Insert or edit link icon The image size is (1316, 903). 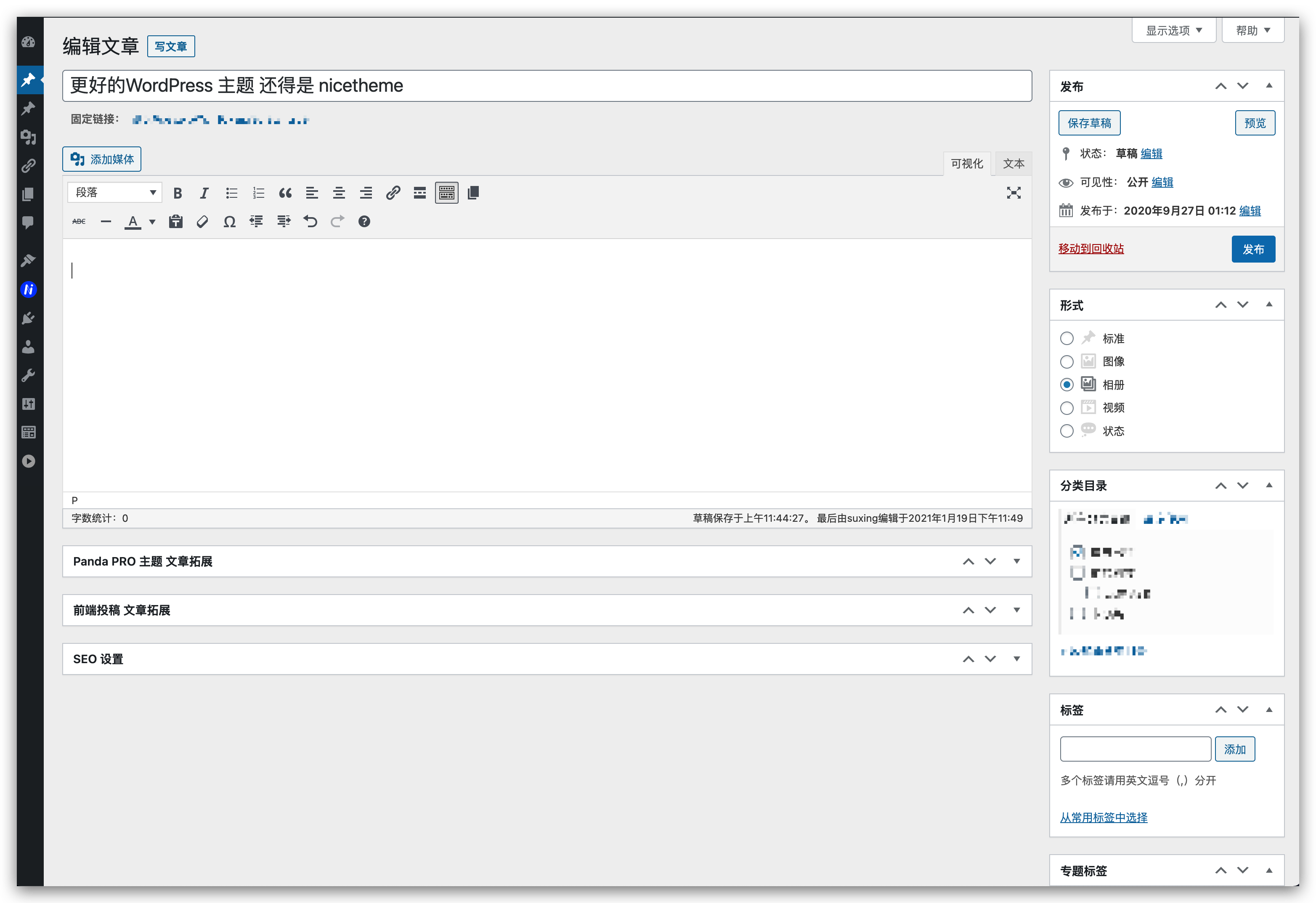[x=393, y=193]
